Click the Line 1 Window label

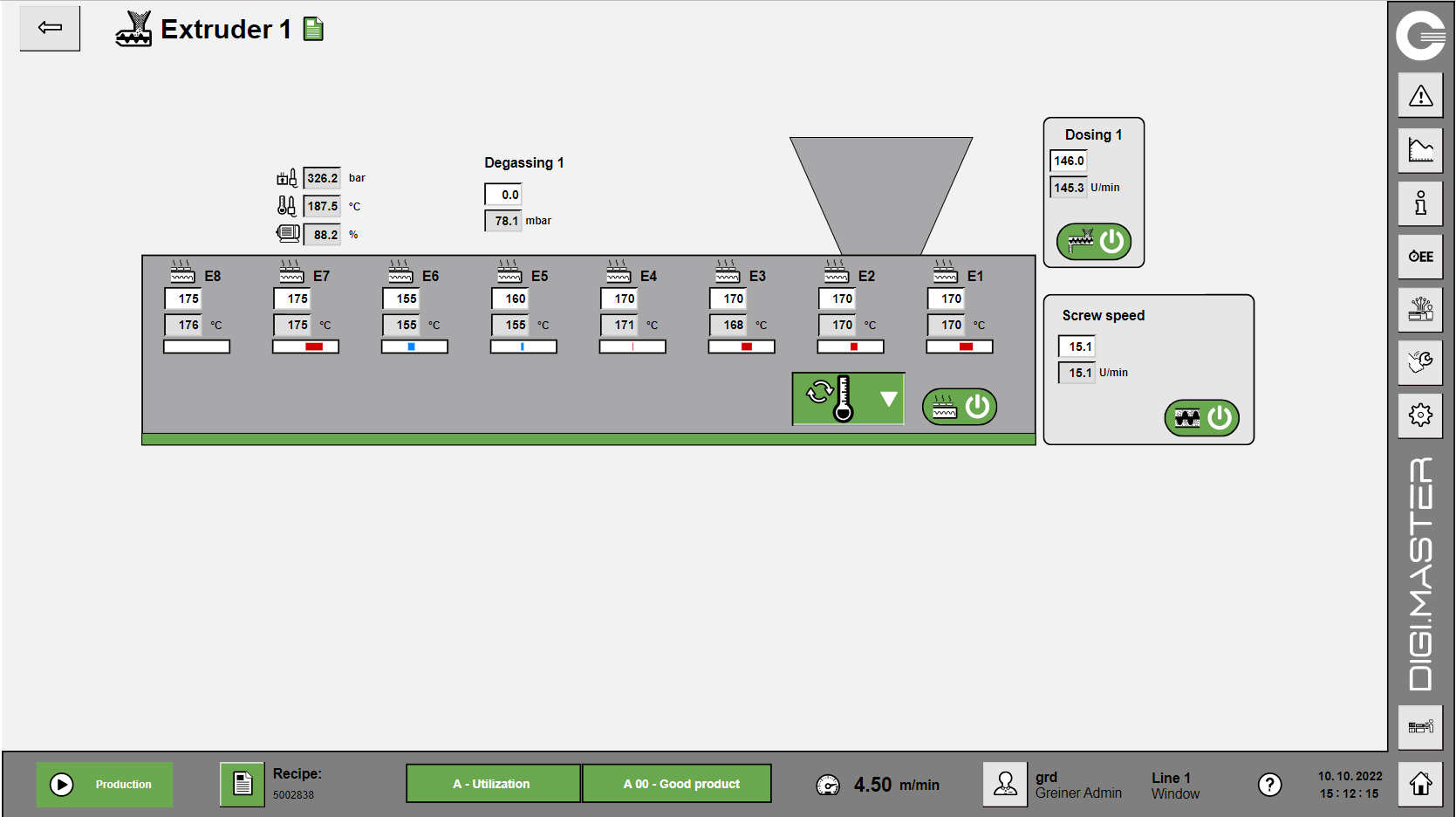point(1175,786)
